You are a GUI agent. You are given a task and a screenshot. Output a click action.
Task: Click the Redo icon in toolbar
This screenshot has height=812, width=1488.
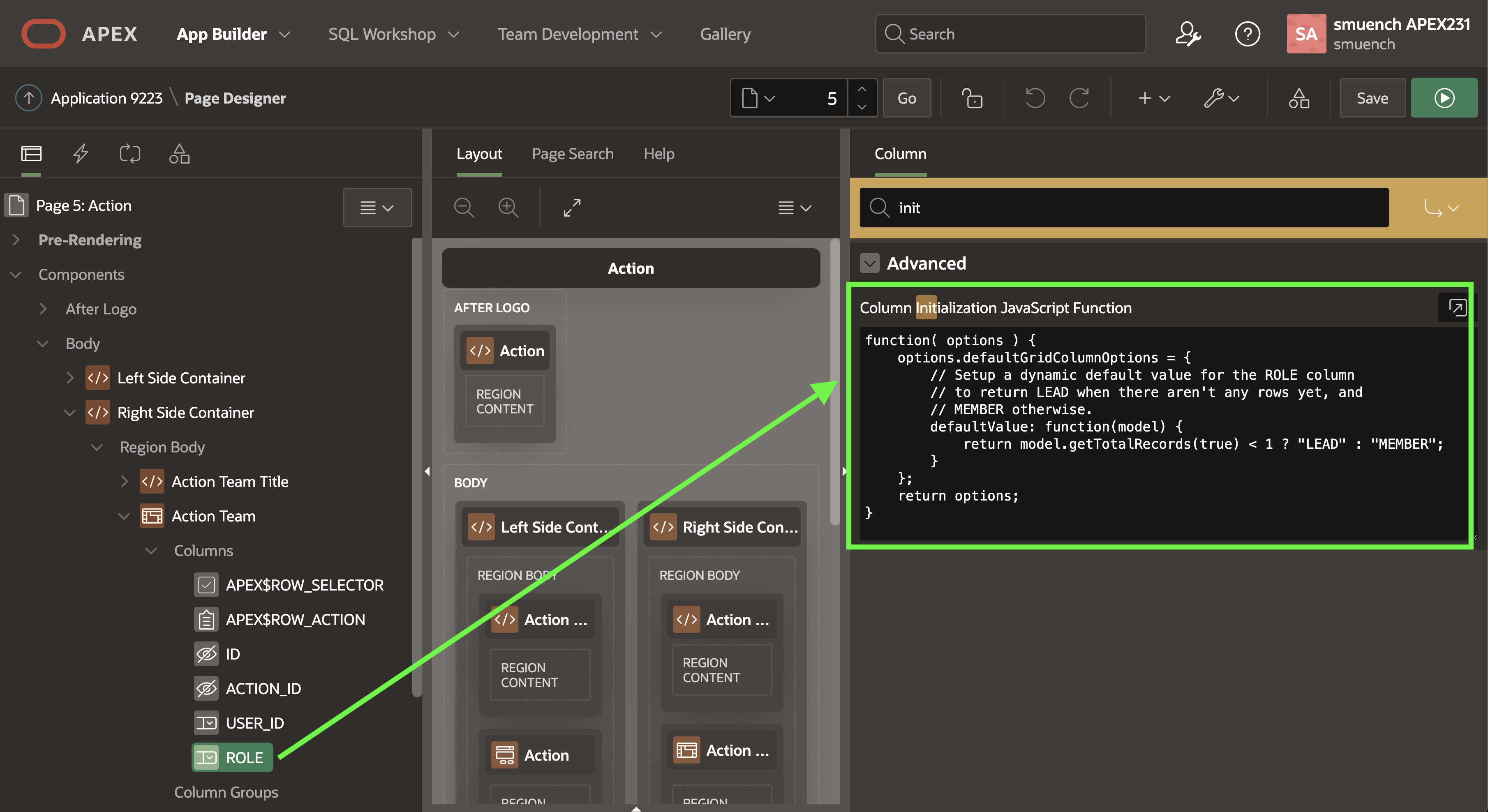tap(1079, 98)
